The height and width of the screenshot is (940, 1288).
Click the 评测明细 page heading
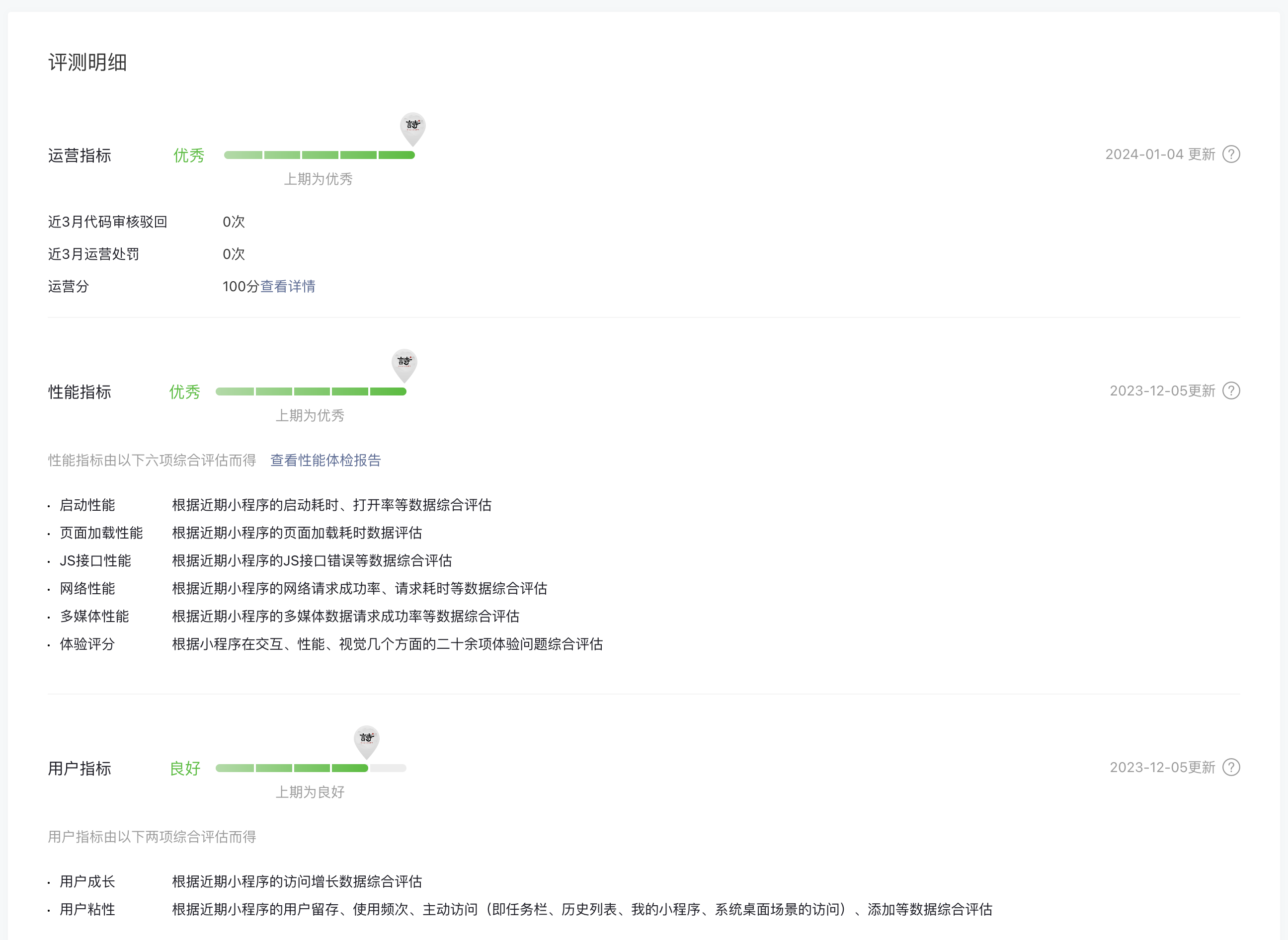click(87, 62)
